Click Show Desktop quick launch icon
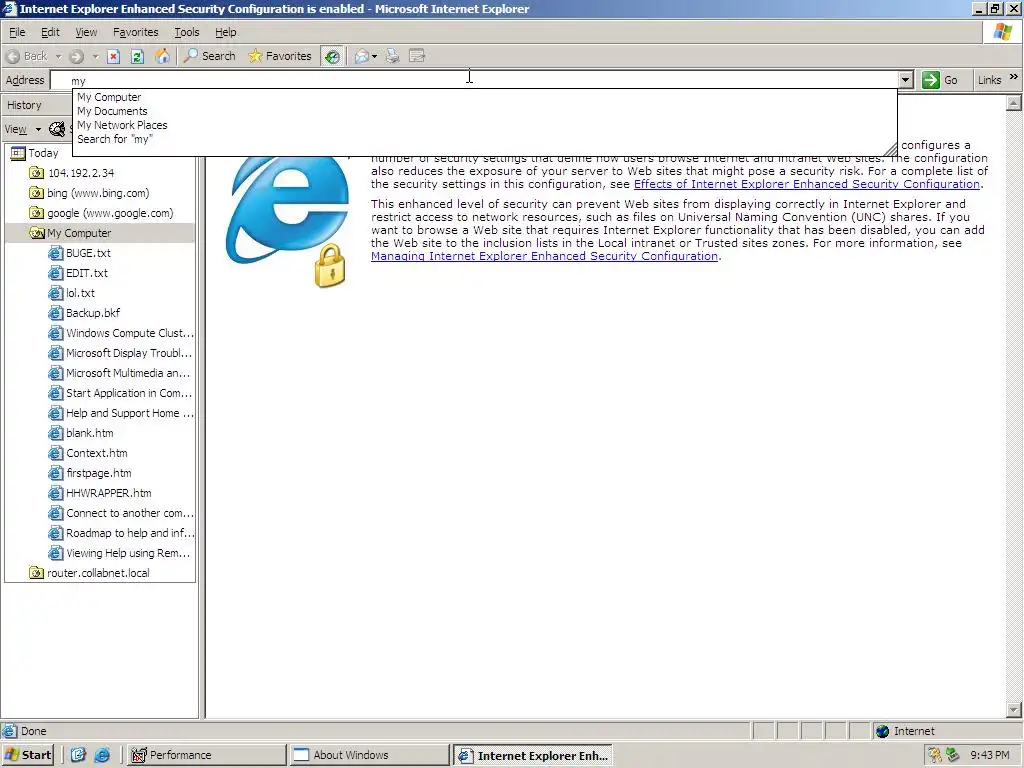The image size is (1024, 768). 78,755
